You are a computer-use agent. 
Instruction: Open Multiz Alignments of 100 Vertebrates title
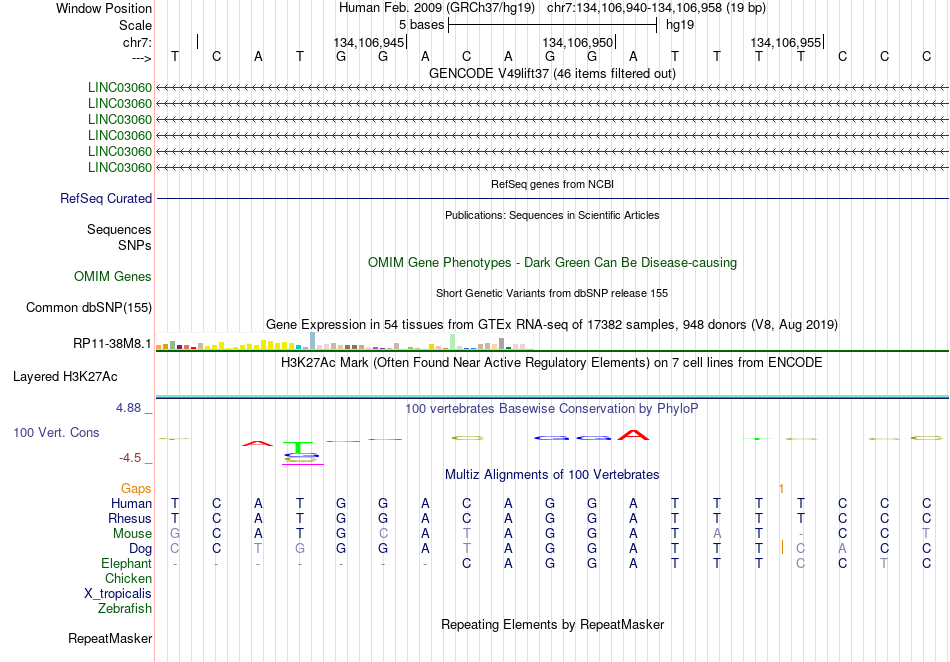tap(552, 474)
